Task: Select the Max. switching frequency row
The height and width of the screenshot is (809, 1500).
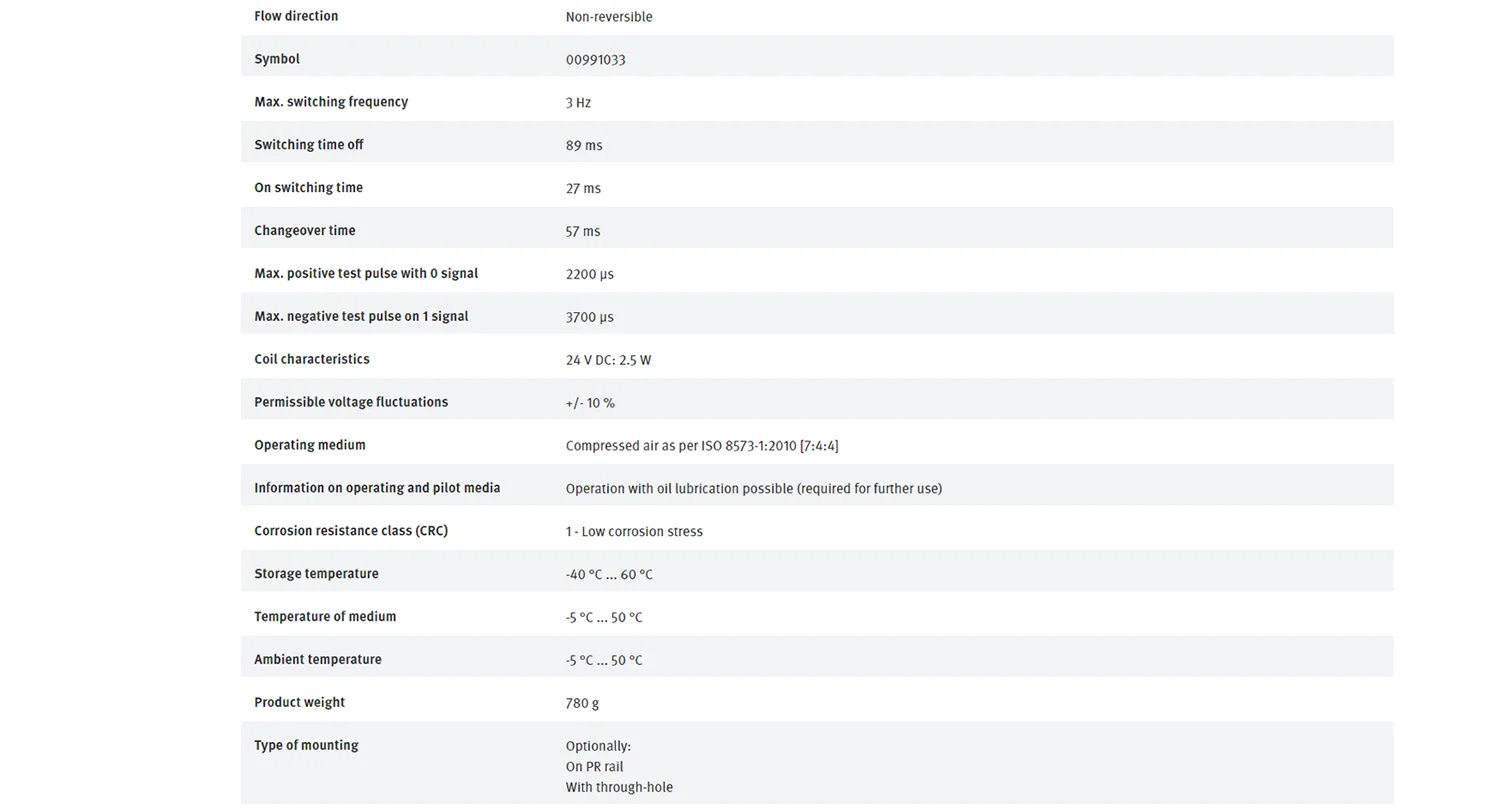Action: click(817, 101)
